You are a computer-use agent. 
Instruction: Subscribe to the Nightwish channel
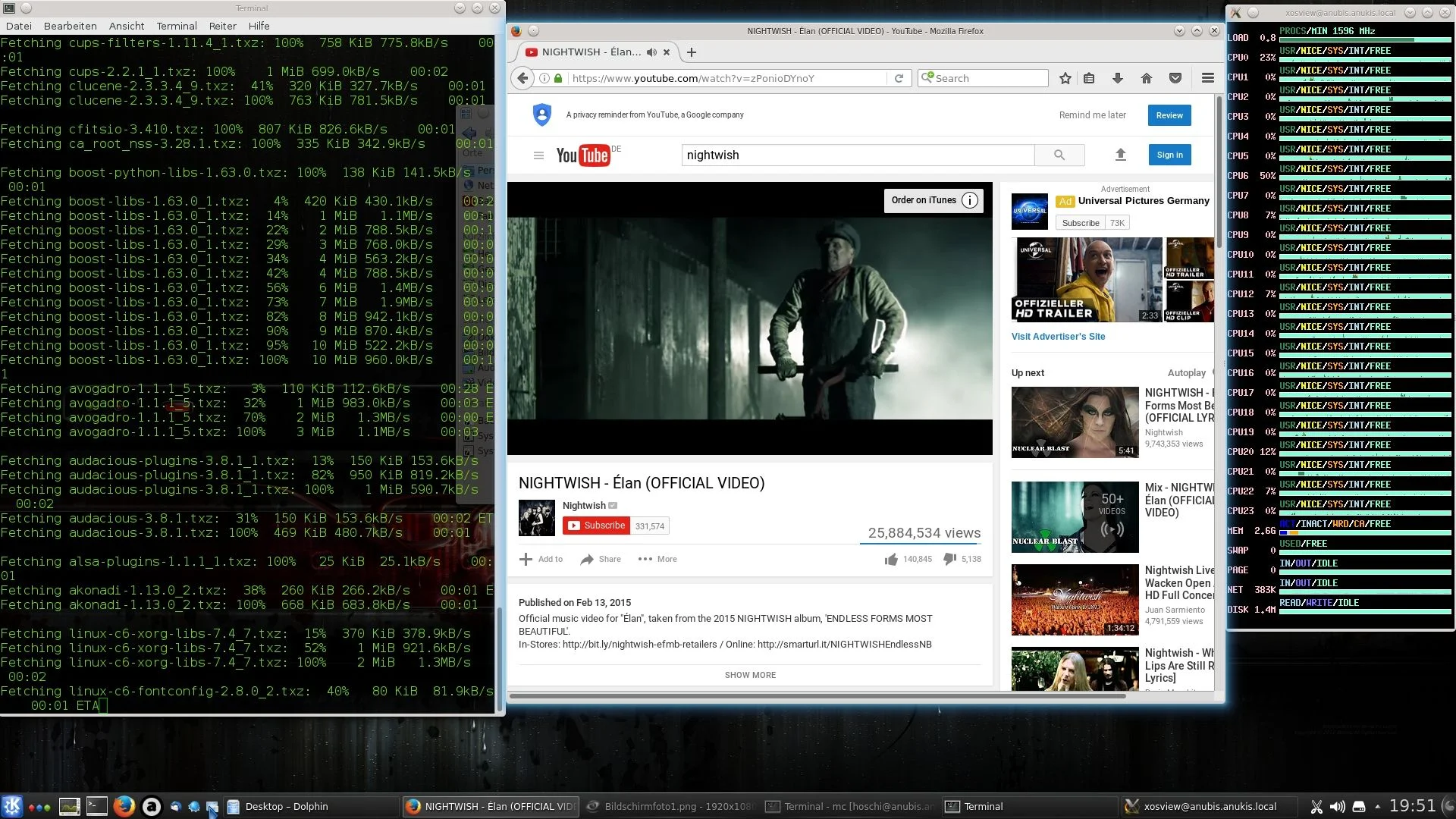596,526
